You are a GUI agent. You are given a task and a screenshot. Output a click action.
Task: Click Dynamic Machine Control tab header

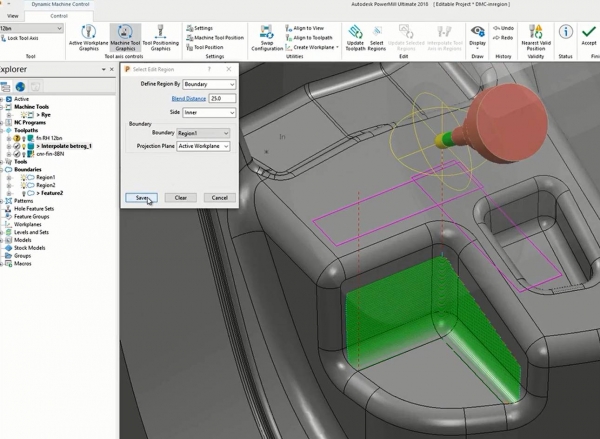[60, 4]
